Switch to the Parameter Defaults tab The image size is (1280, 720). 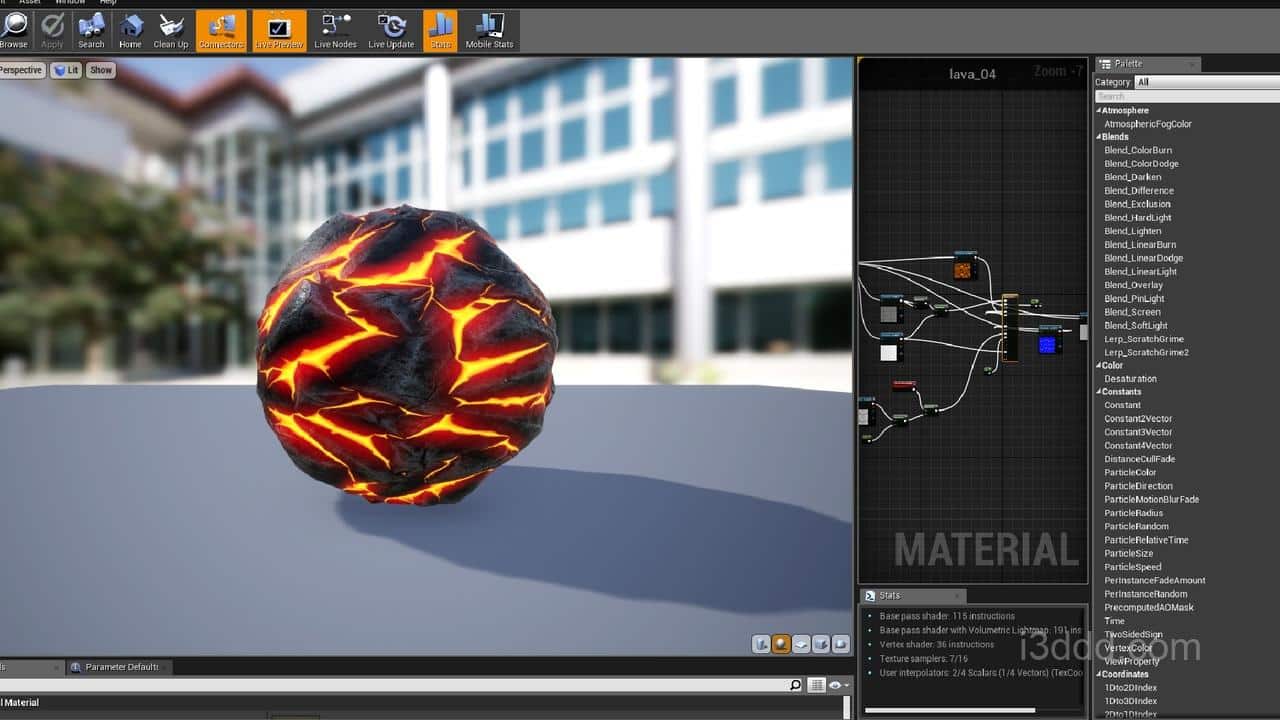(x=121, y=667)
